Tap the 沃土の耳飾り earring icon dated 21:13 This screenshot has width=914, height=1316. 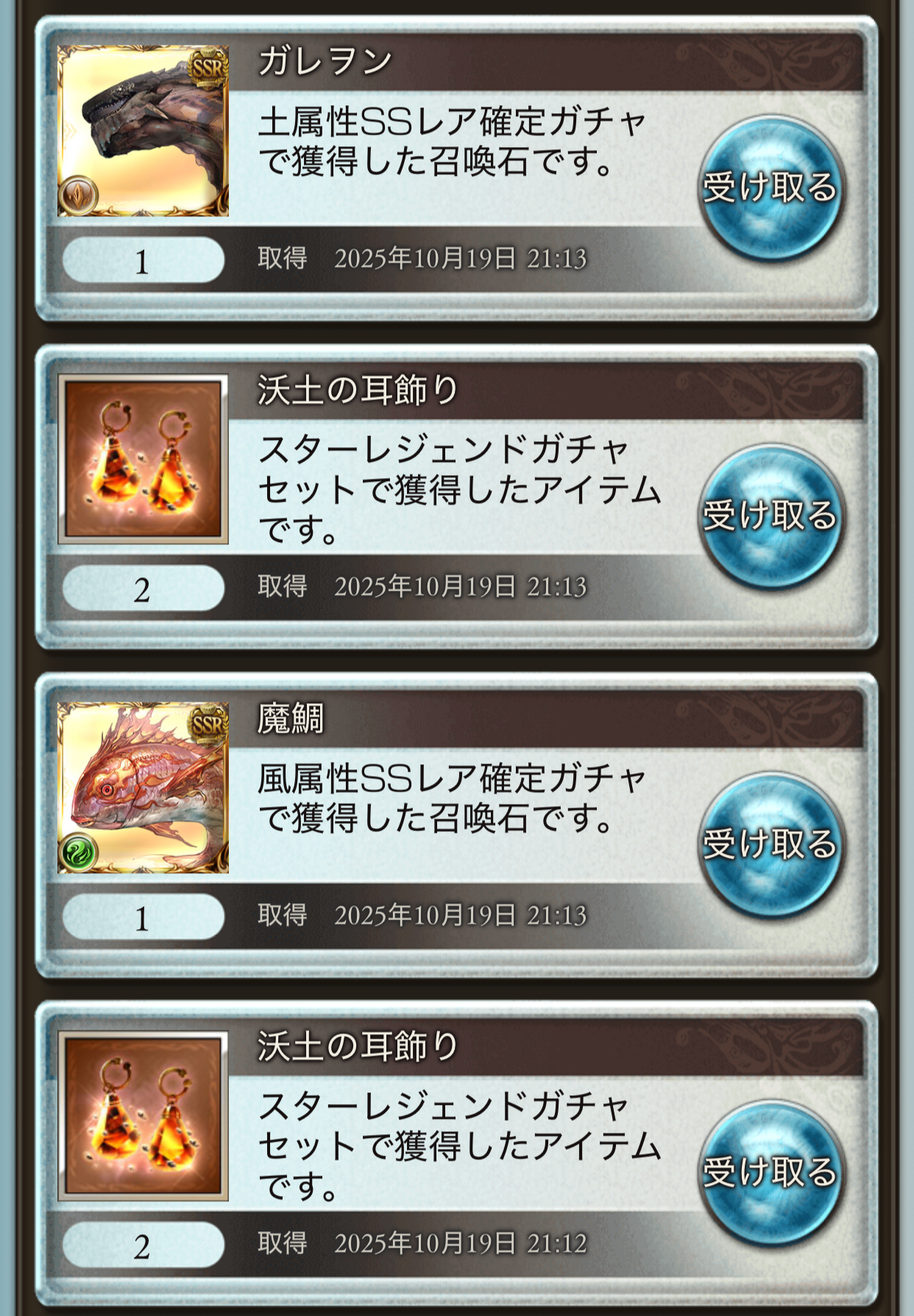[143, 459]
